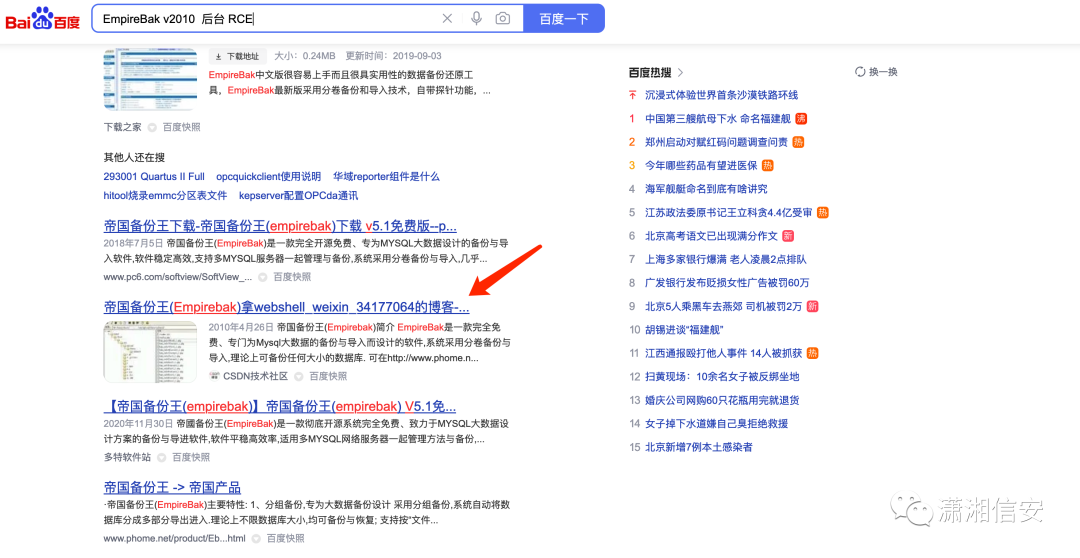1080x558 pixels.
Task: Search related term opcquickclient使用说明
Action: [269, 176]
